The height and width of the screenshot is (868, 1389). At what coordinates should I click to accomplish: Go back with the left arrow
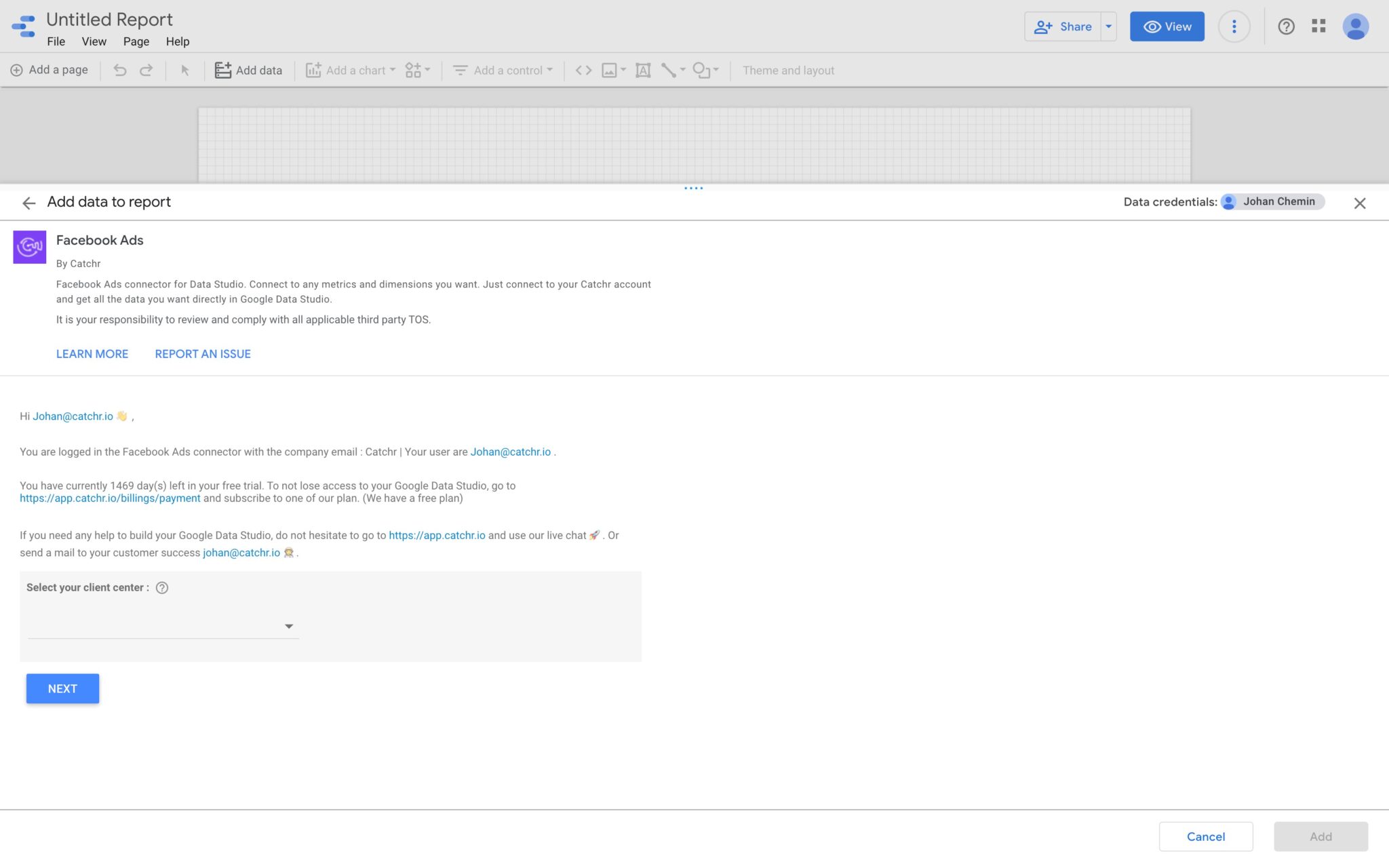(28, 203)
